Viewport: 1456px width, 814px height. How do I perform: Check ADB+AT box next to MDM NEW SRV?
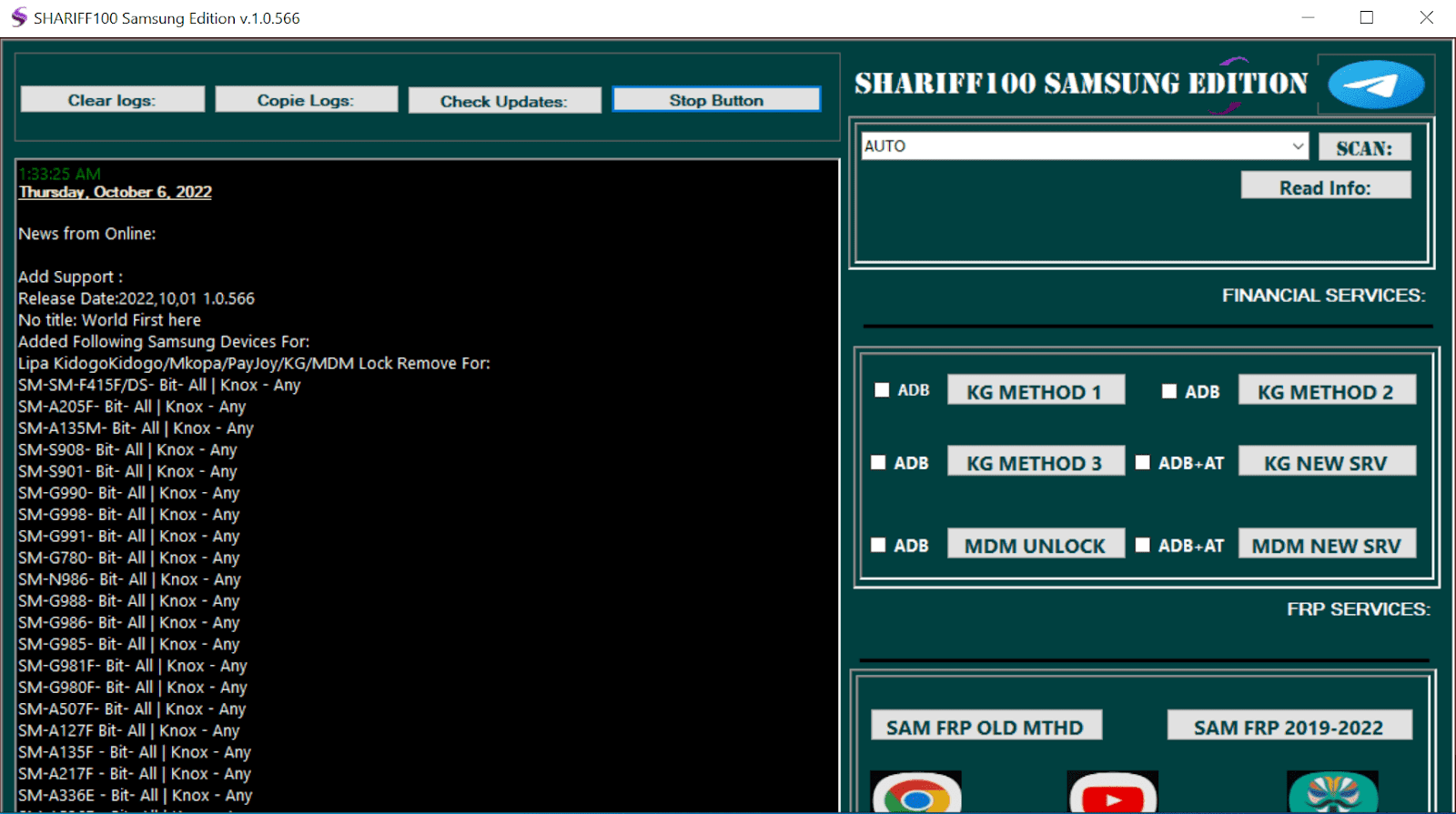click(1143, 545)
